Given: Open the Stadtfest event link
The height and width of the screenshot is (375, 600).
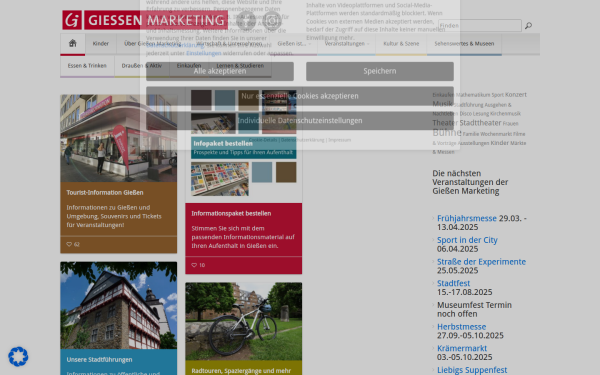Looking at the screenshot, I should click(453, 283).
